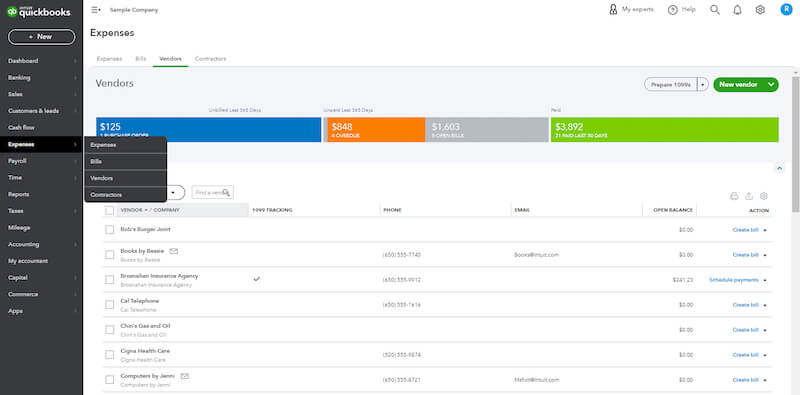Viewport: 800px width, 395px height.
Task: Open the New vendor dropdown arrow
Action: pos(770,85)
